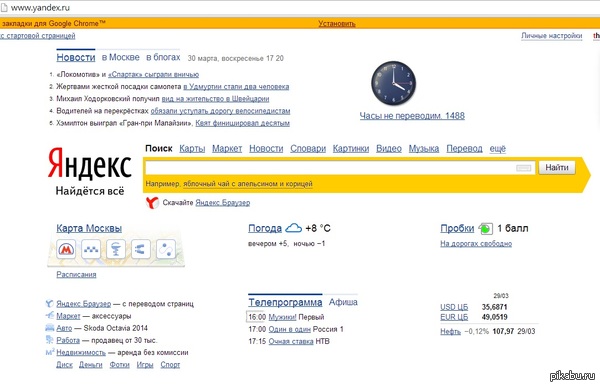Open the Спорт link
600x387 pixels.
[170, 364]
